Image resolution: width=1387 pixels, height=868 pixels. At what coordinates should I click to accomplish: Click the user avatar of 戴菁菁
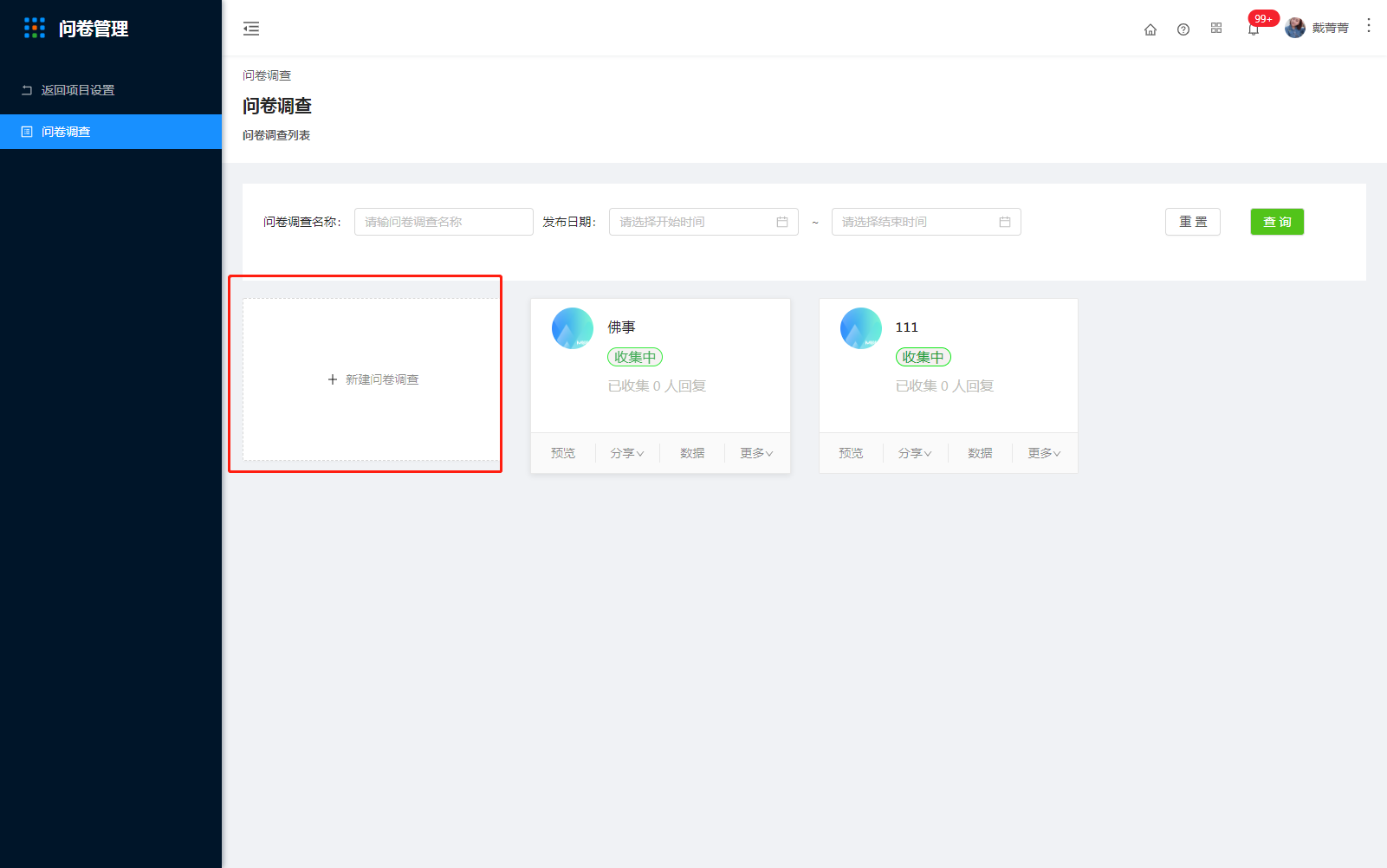click(x=1295, y=28)
